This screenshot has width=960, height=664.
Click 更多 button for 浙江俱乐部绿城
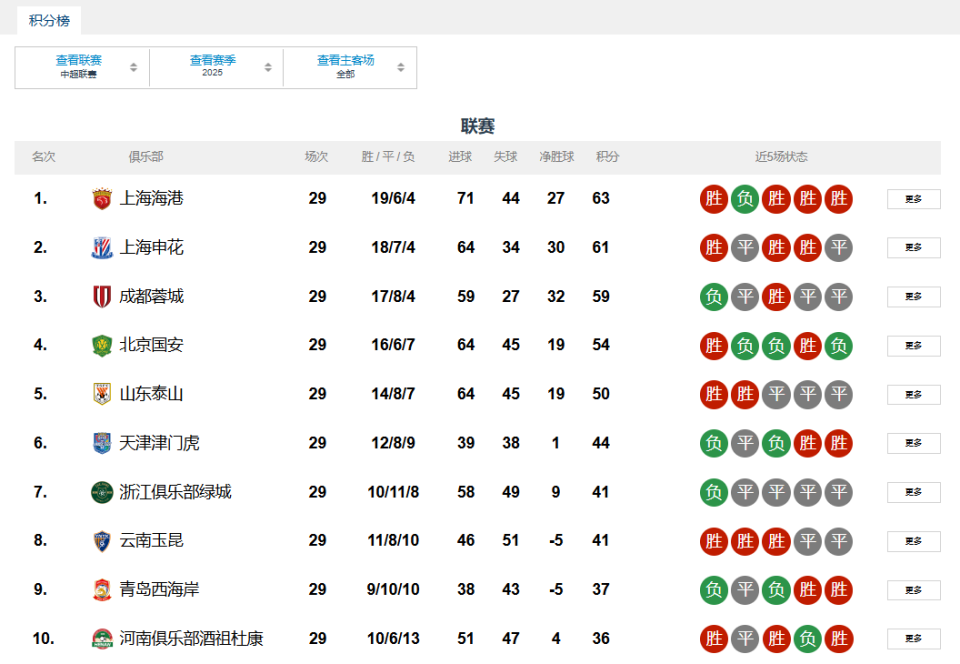(x=913, y=492)
